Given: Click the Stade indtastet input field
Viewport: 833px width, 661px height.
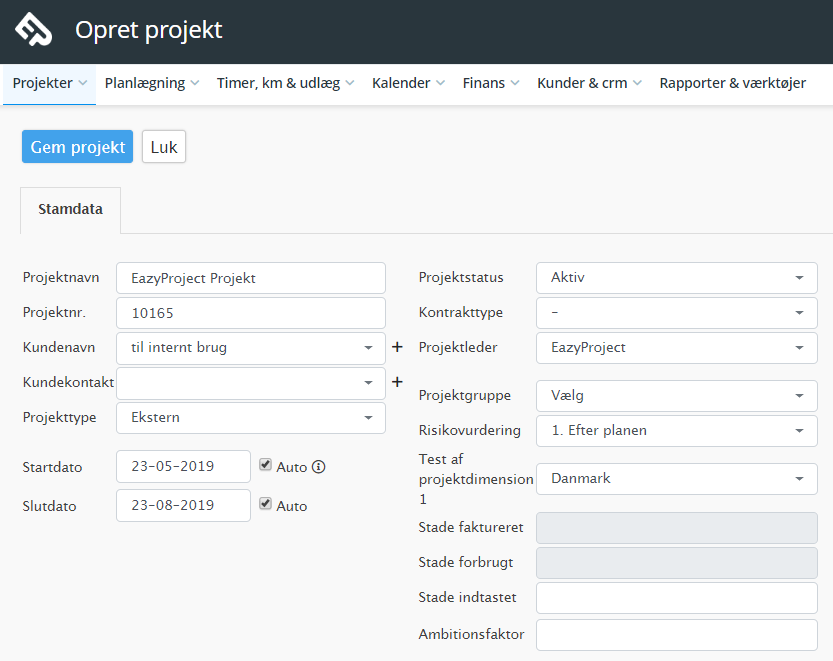Looking at the screenshot, I should click(x=676, y=598).
